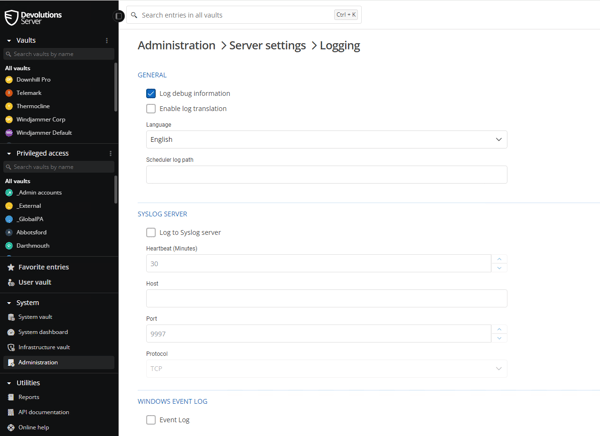Open the Vaults section options menu
600x436 pixels.
tap(107, 41)
